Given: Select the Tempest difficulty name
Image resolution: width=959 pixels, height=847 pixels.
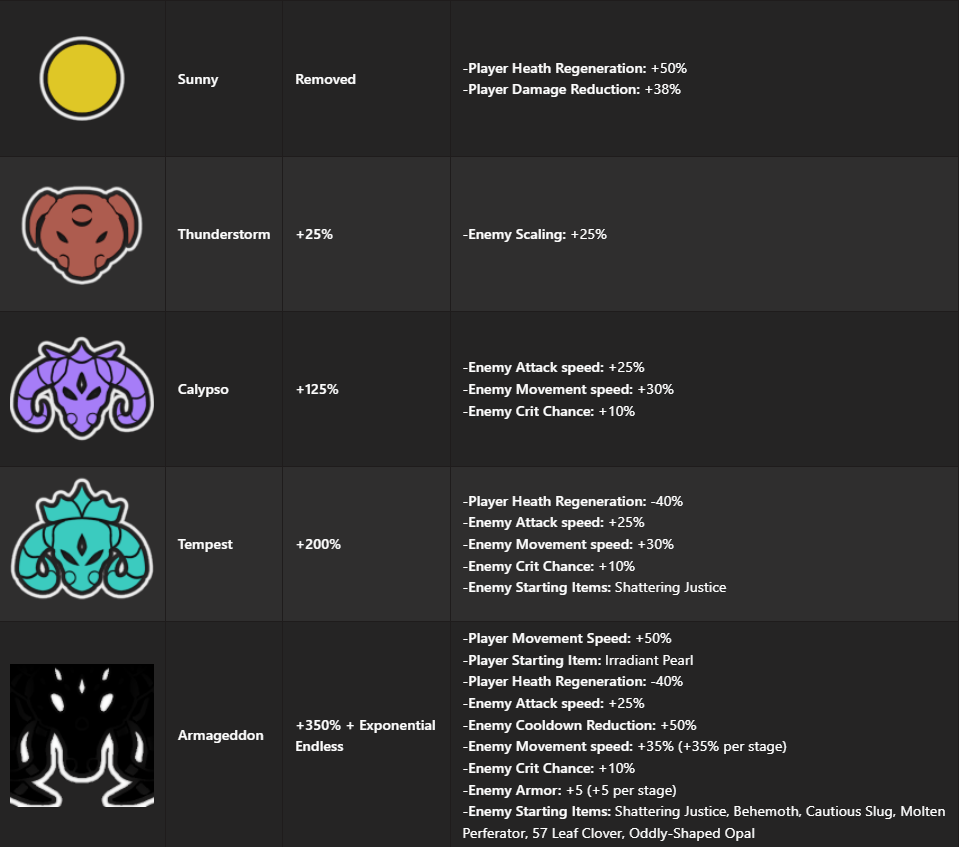Looking at the screenshot, I should [x=205, y=544].
